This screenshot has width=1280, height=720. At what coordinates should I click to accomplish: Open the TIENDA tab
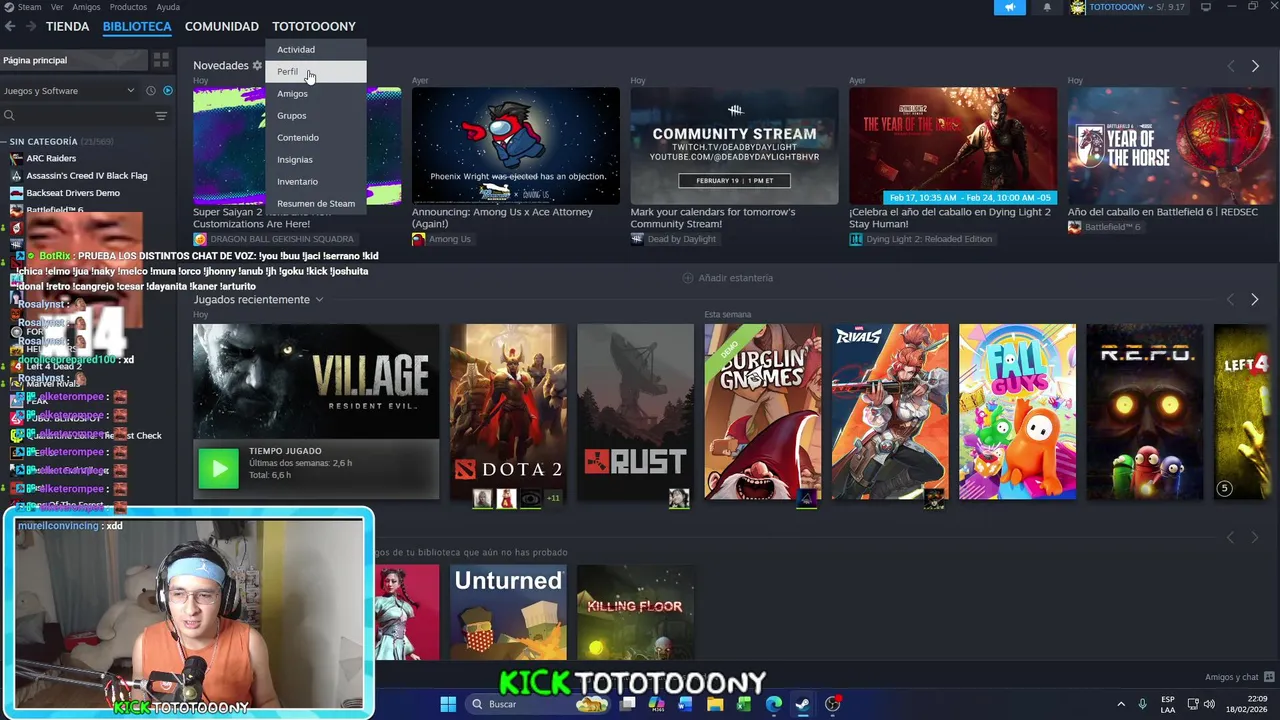pos(67,26)
